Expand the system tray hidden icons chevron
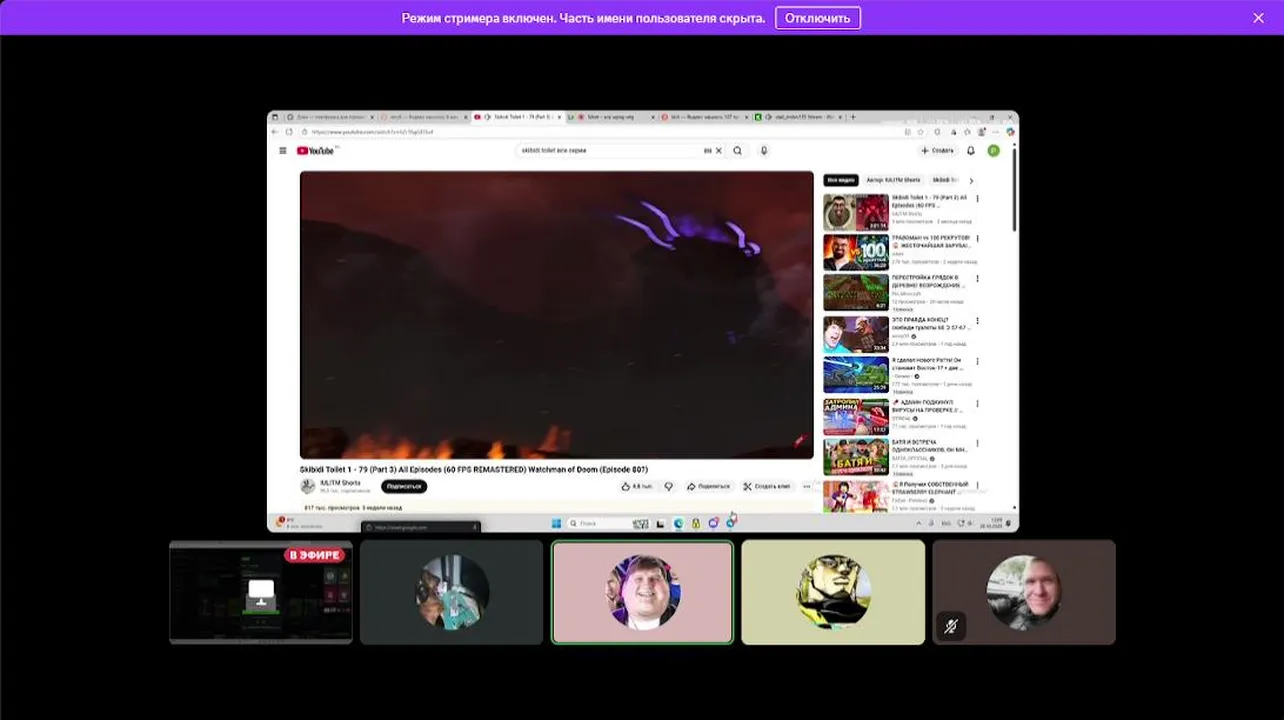The height and width of the screenshot is (720, 1284). tap(919, 523)
